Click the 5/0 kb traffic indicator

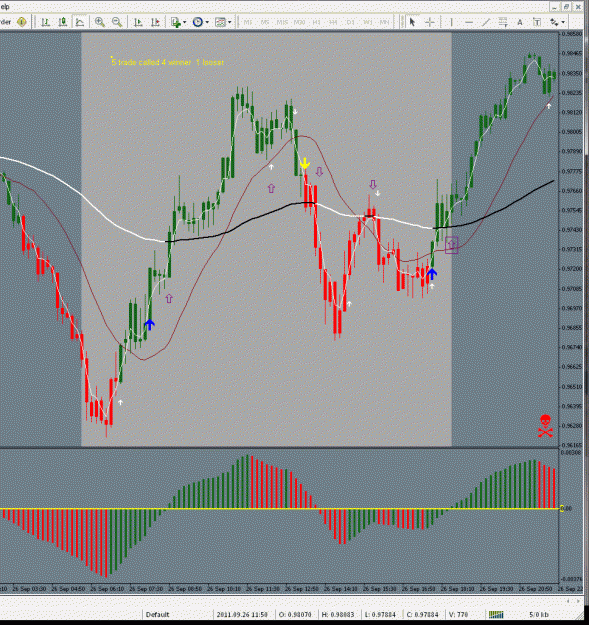click(x=539, y=615)
